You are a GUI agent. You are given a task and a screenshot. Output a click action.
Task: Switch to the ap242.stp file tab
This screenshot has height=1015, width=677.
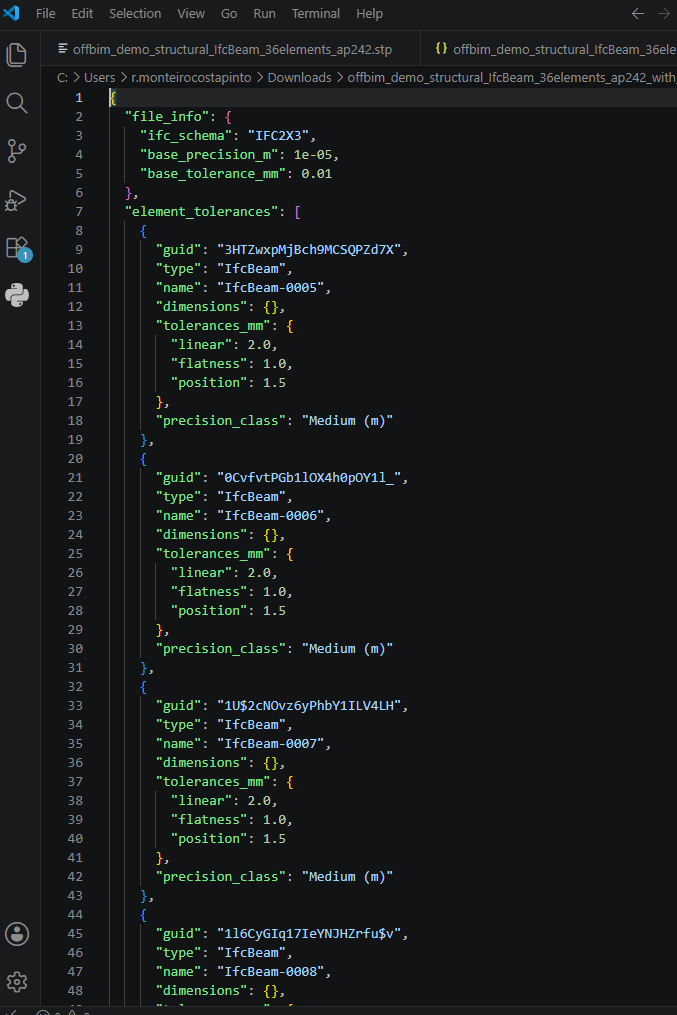[x=230, y=49]
